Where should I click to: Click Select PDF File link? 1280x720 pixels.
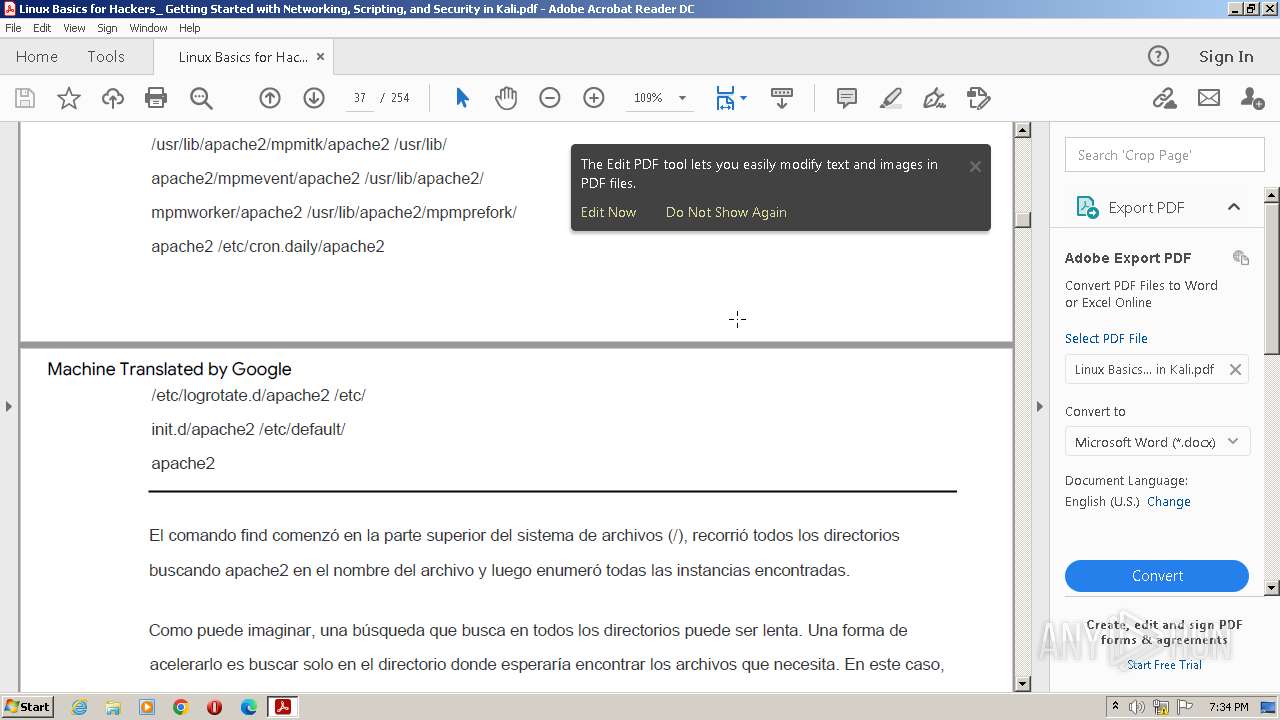coord(1106,338)
